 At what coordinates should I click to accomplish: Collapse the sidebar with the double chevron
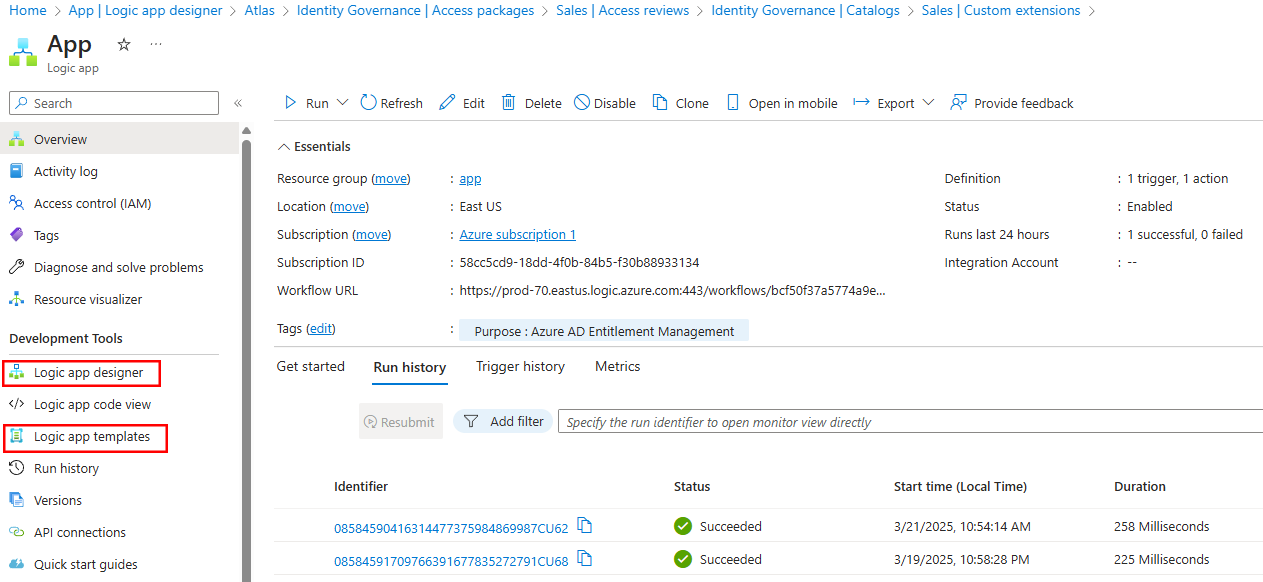pyautogui.click(x=238, y=103)
